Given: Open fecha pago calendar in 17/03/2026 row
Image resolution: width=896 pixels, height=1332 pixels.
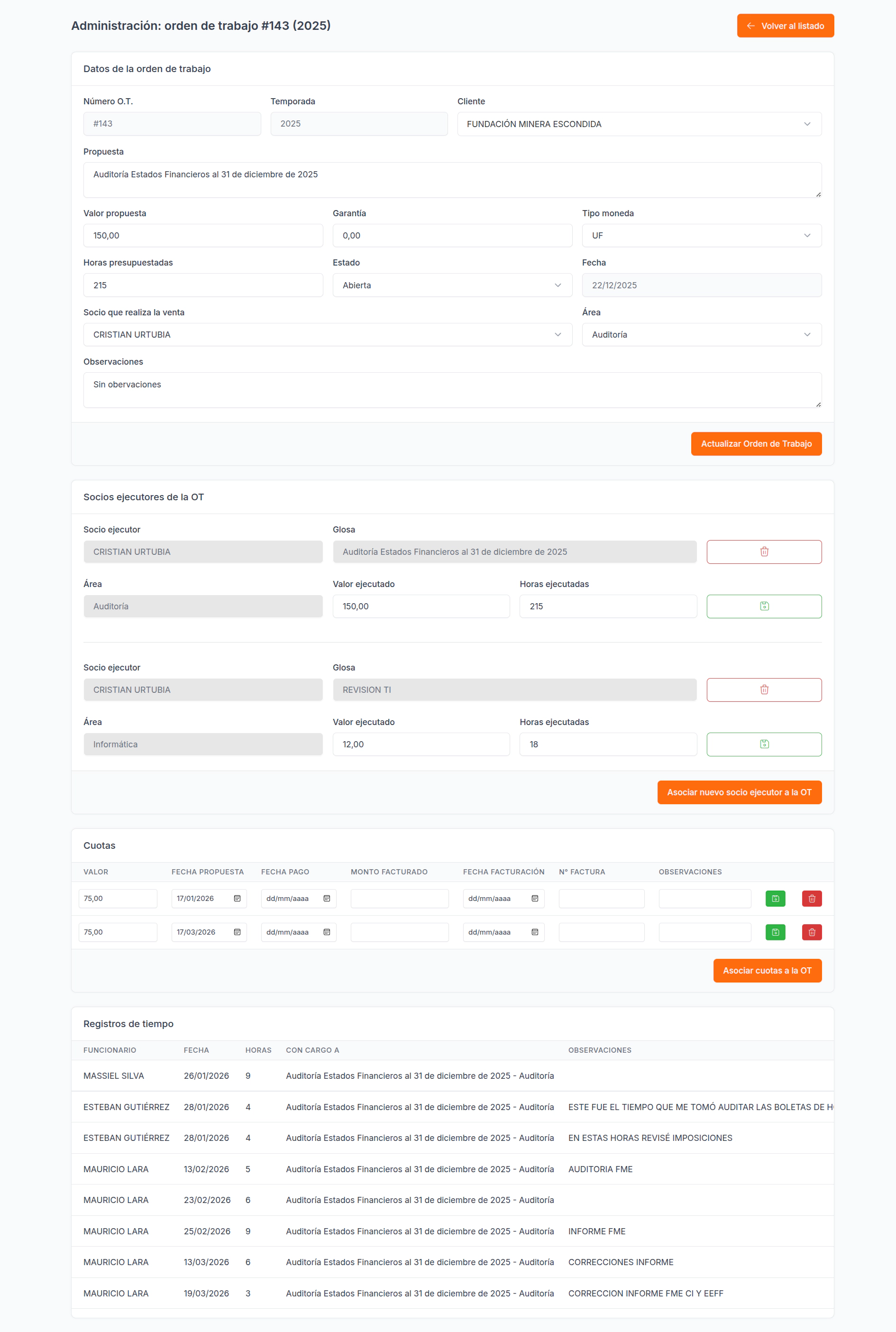Looking at the screenshot, I should tap(327, 931).
